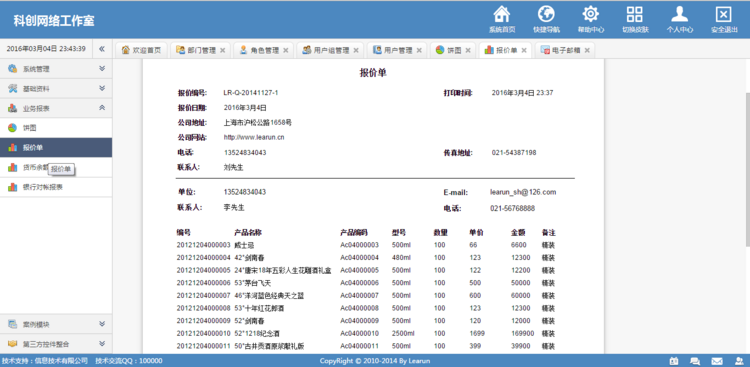Click 基础资料 tools icon
The image size is (750, 367).
(x=12, y=89)
